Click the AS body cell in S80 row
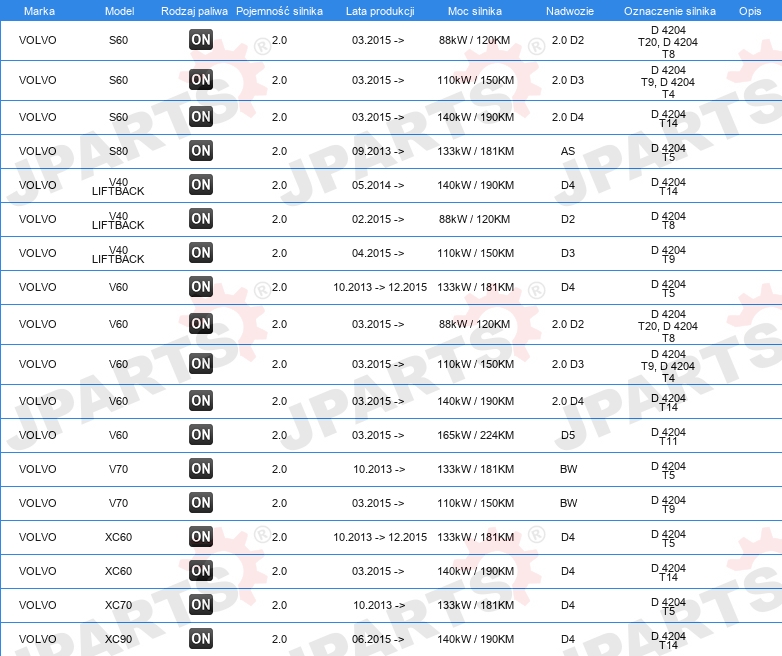The image size is (782, 656). (x=568, y=151)
